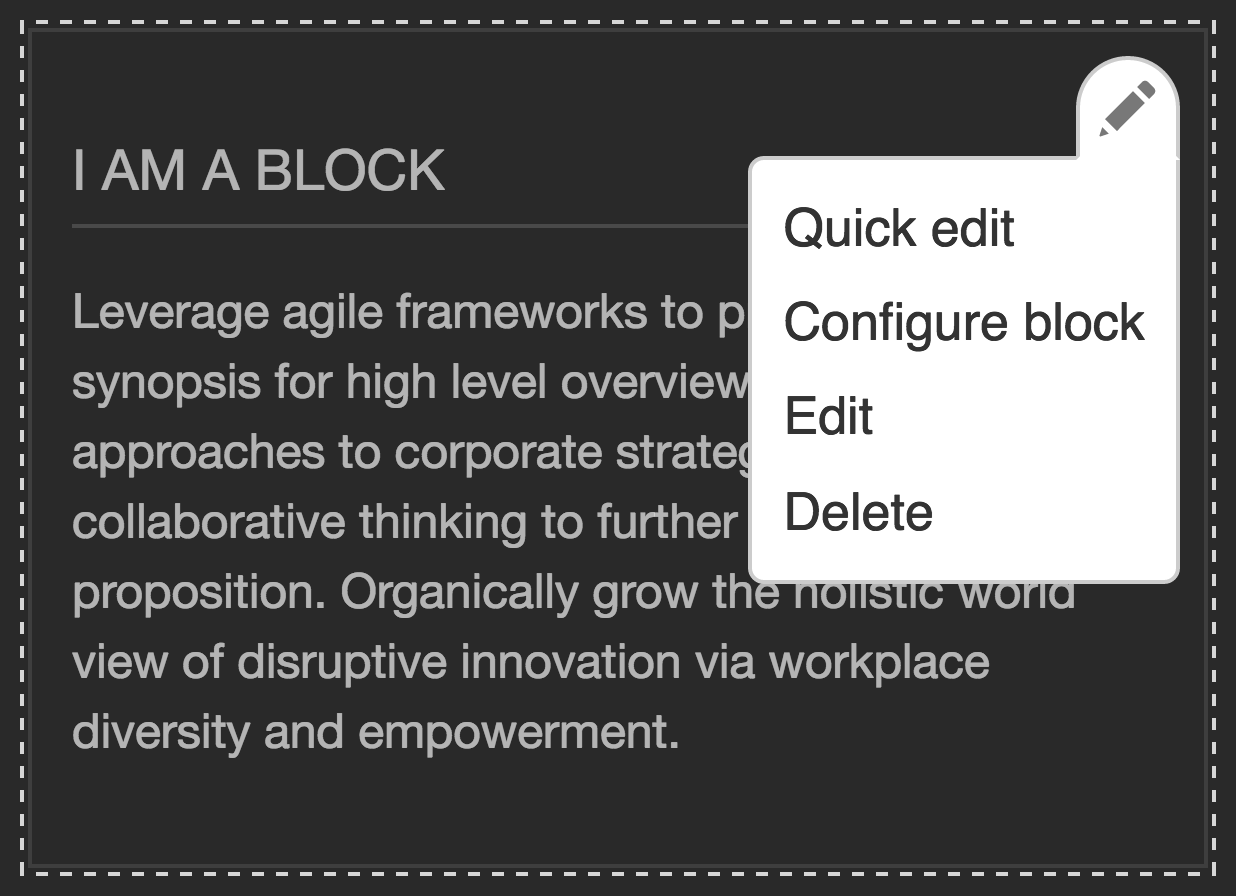Image resolution: width=1236 pixels, height=896 pixels.
Task: Click the horizontal rule under the heading
Action: tap(411, 226)
